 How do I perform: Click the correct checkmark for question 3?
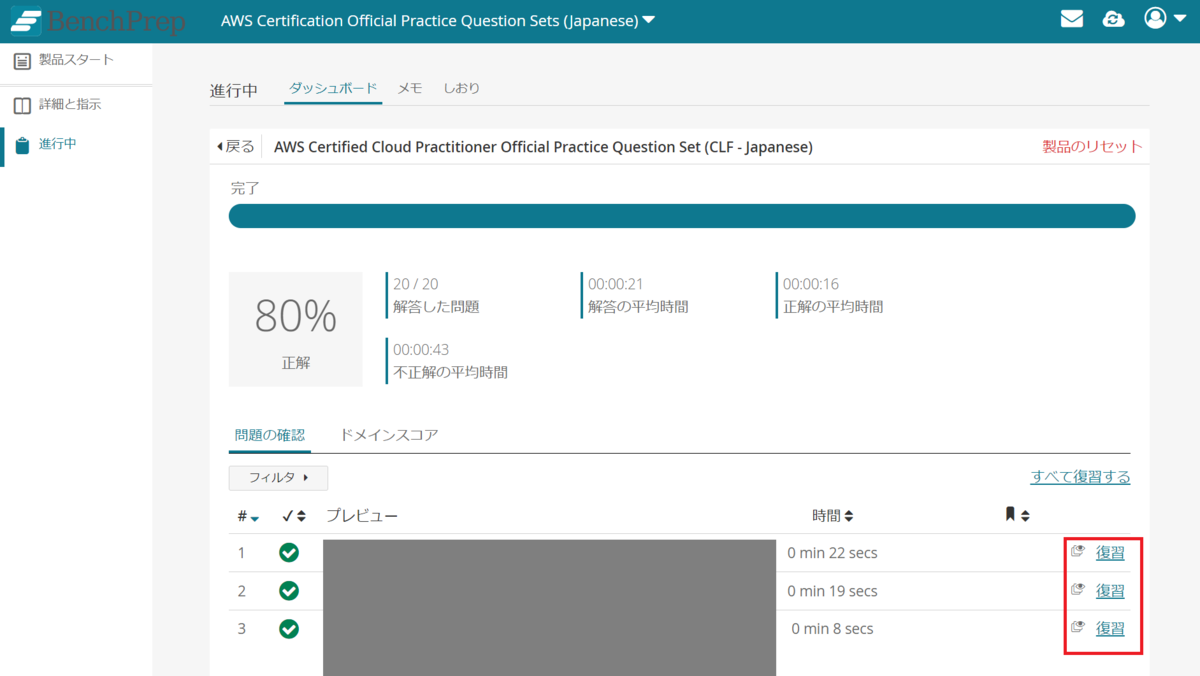(x=289, y=629)
